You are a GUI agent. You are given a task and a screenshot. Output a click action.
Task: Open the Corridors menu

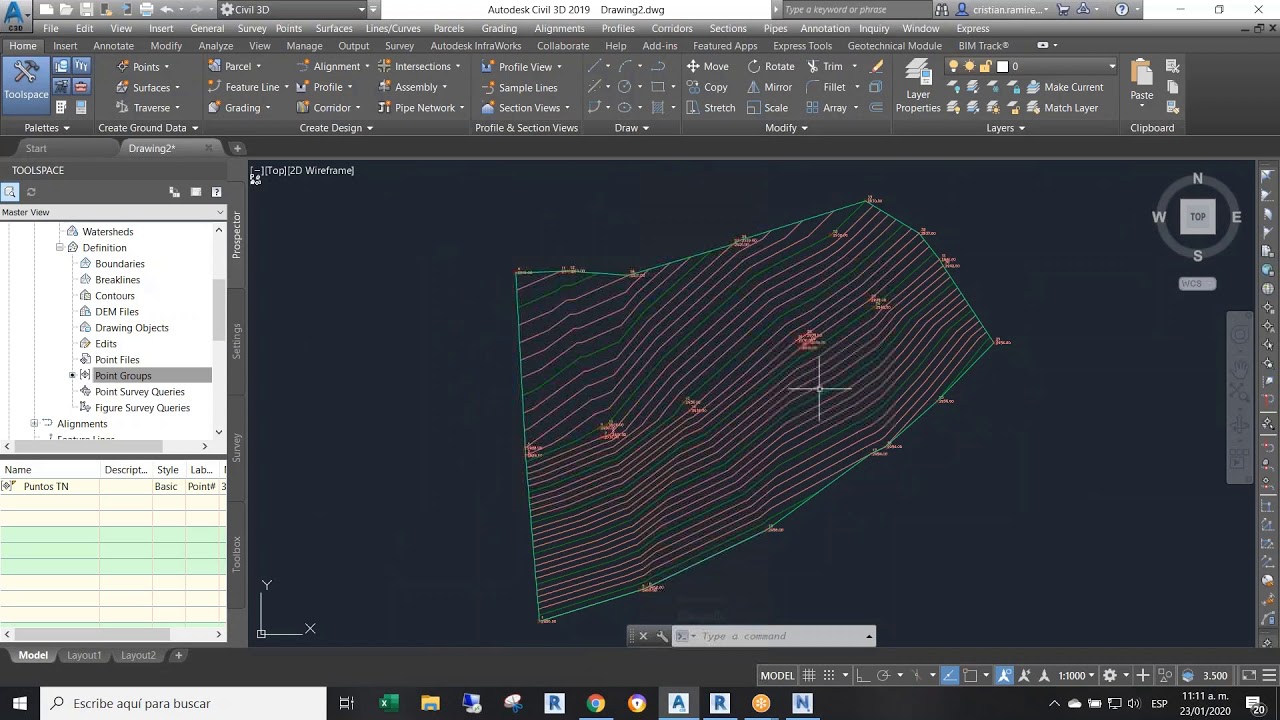[x=671, y=29]
